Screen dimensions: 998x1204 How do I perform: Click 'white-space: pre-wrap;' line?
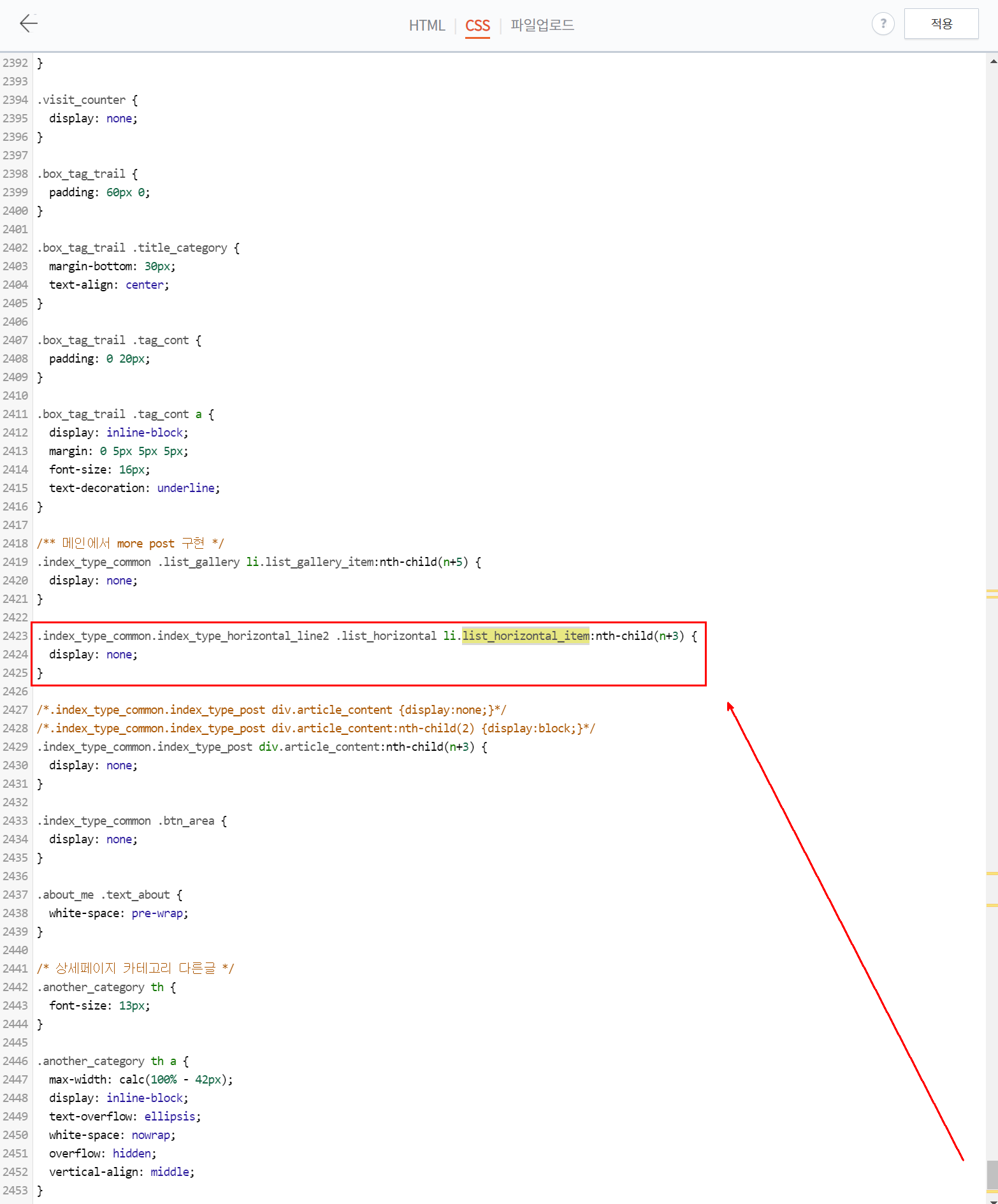119,913
